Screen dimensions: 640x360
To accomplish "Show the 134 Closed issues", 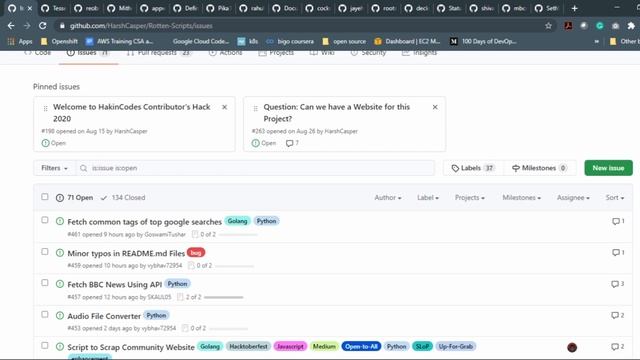I will 123,198.
